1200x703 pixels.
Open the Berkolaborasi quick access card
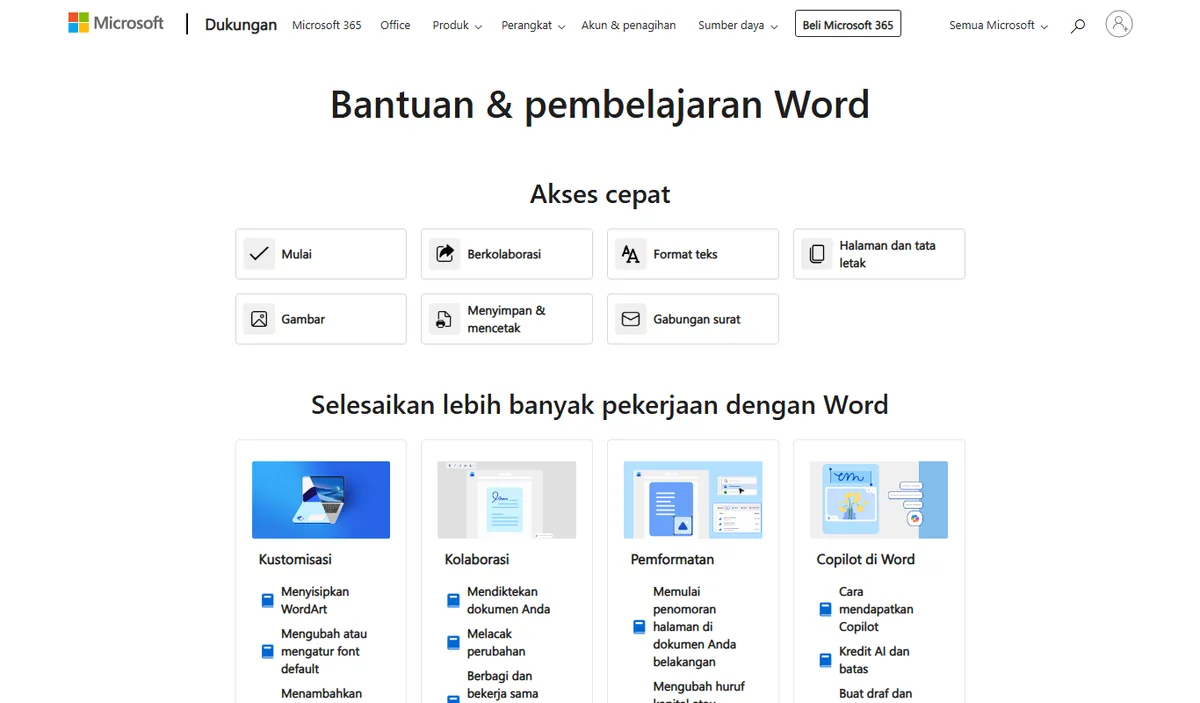coord(507,254)
